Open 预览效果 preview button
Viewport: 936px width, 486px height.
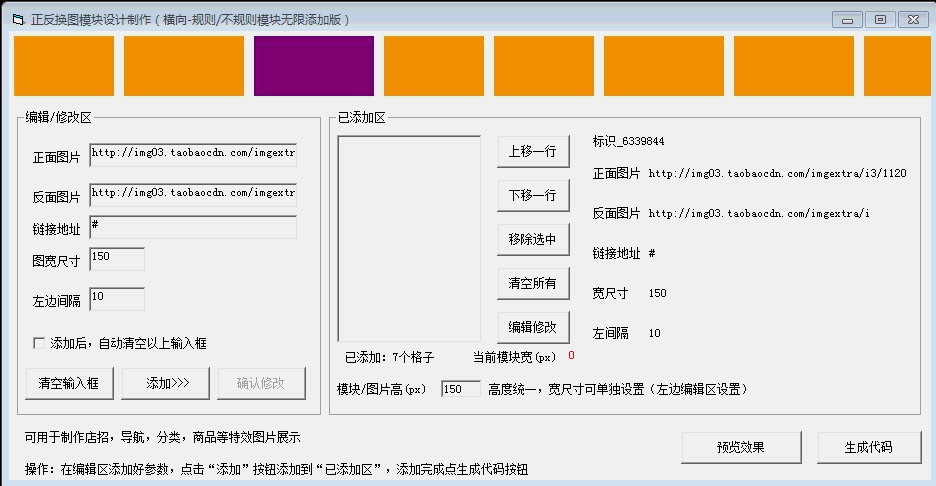741,447
